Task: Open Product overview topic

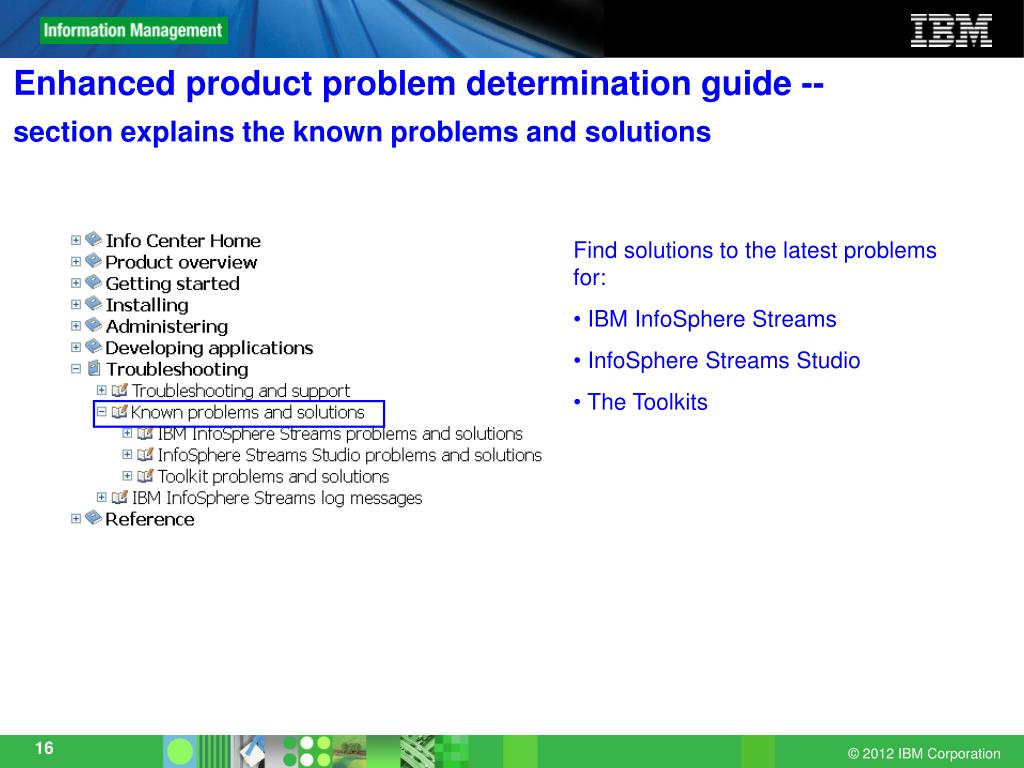Action: pyautogui.click(x=181, y=263)
